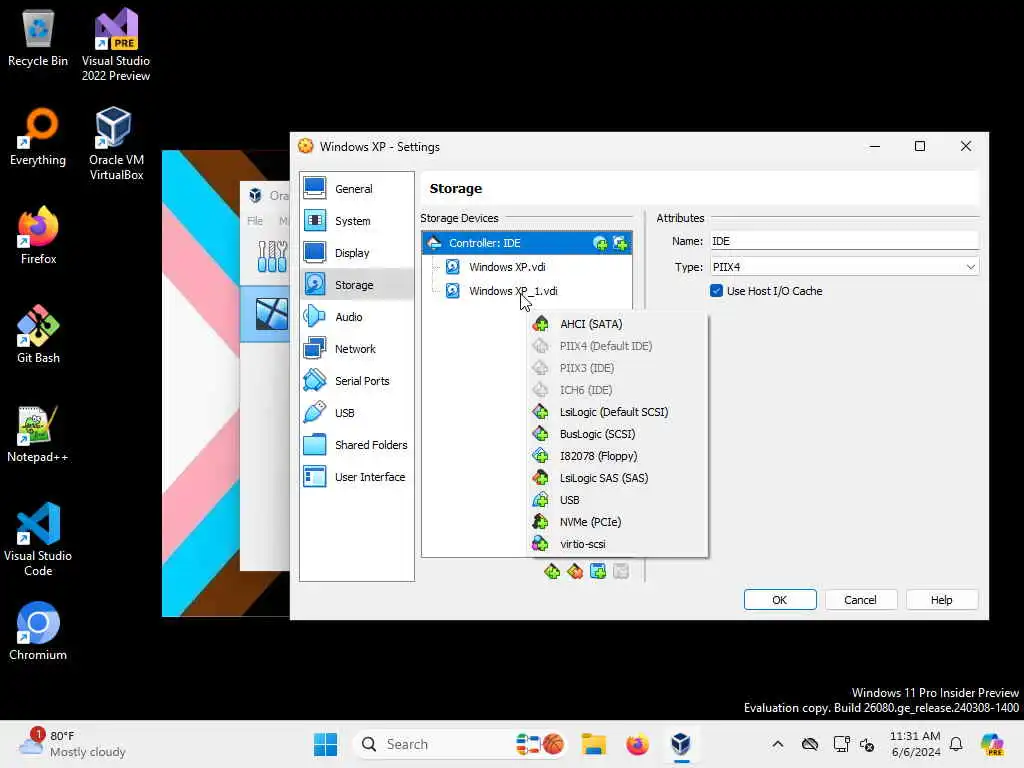Open the System settings category
1024x768 pixels.
[x=357, y=221]
